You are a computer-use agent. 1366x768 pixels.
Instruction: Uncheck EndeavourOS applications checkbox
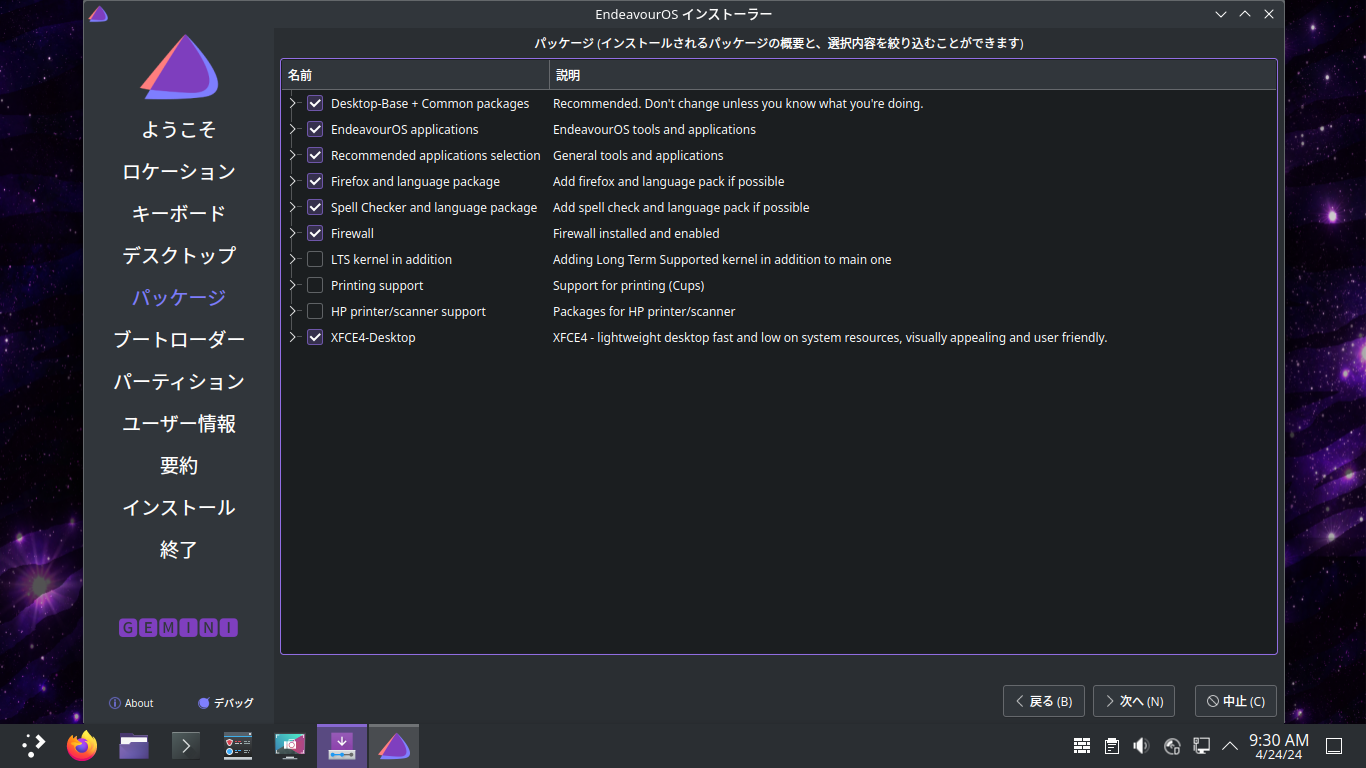click(315, 129)
